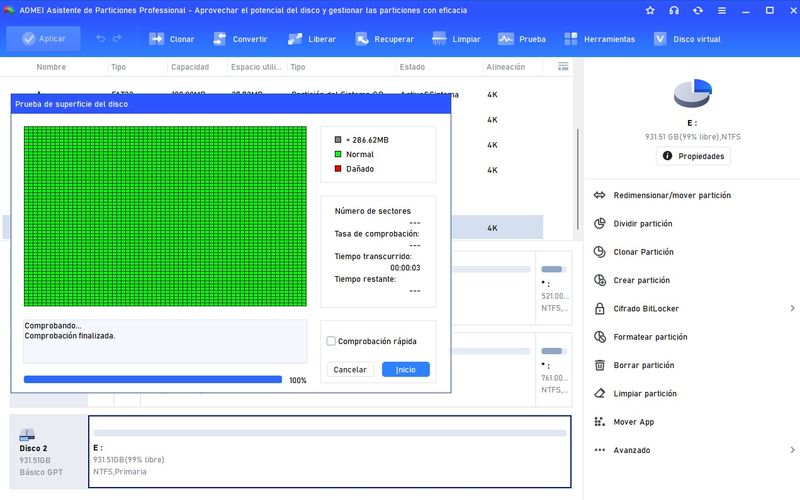Select Borrar partición option

[x=634, y=365]
